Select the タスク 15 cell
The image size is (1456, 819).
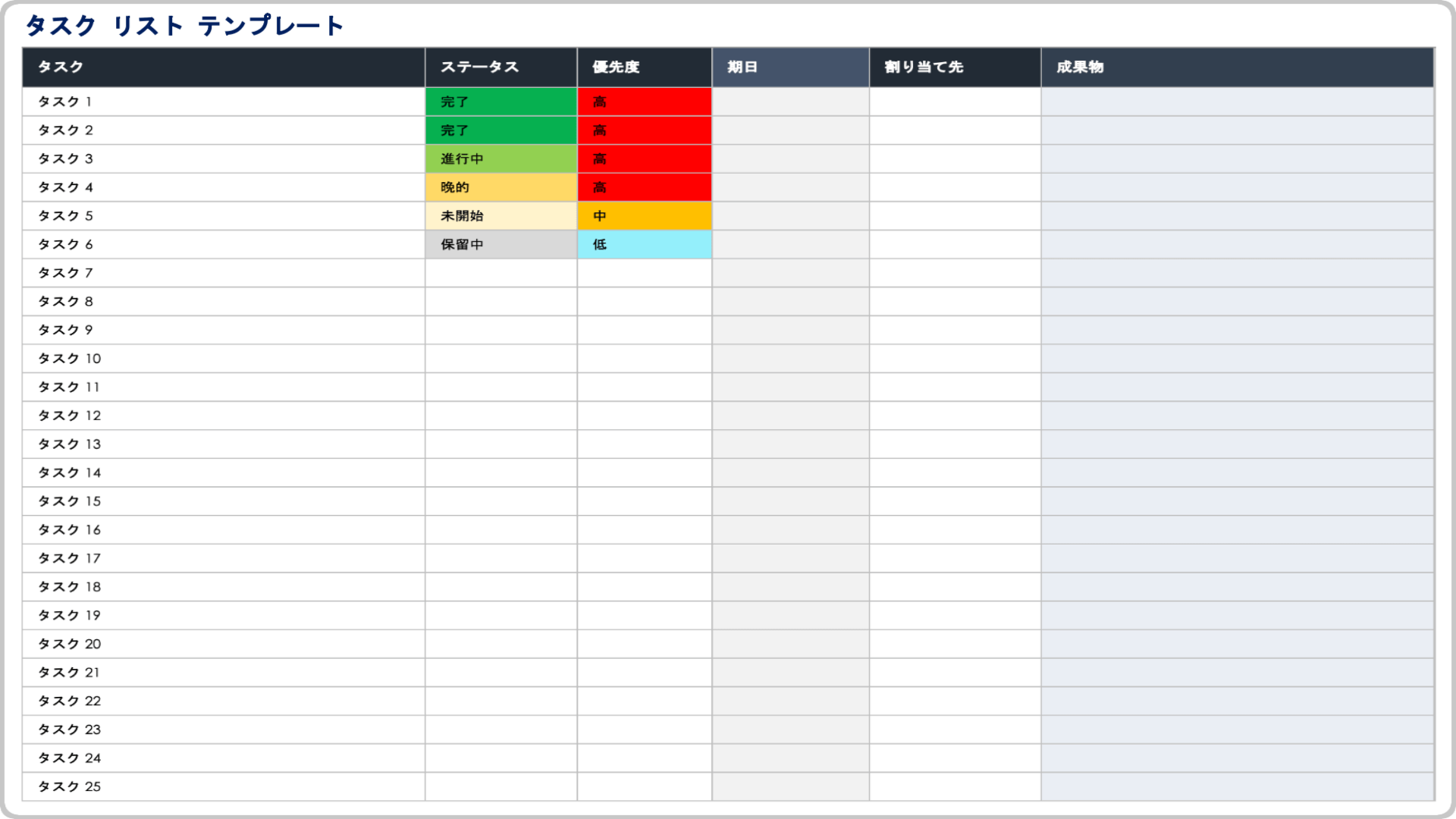tap(224, 501)
